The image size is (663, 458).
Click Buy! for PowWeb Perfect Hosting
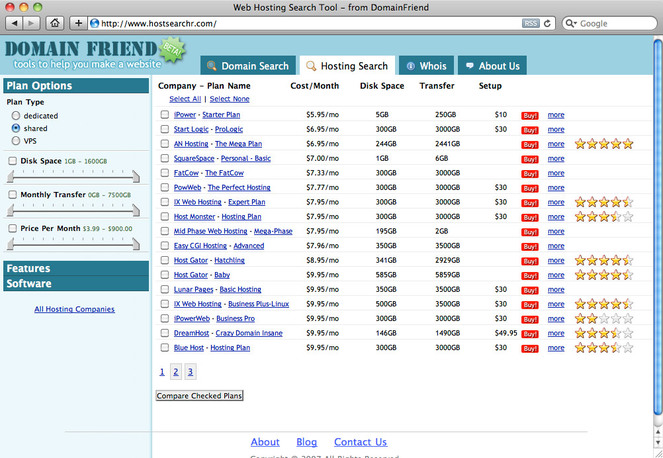pyautogui.click(x=529, y=189)
